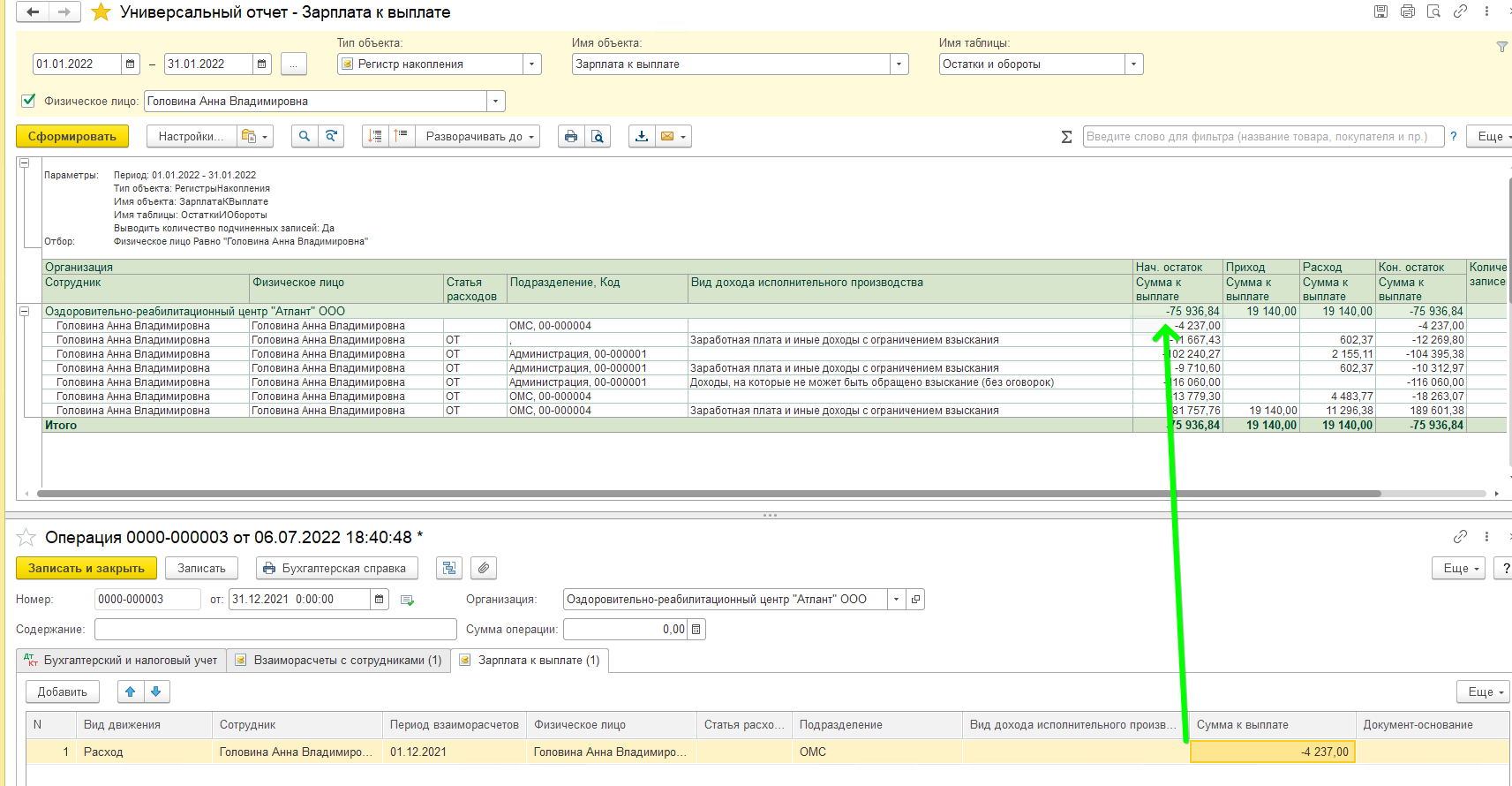Open the Разворачивать до dropdown
This screenshot has height=786, width=1512.
coord(481,136)
